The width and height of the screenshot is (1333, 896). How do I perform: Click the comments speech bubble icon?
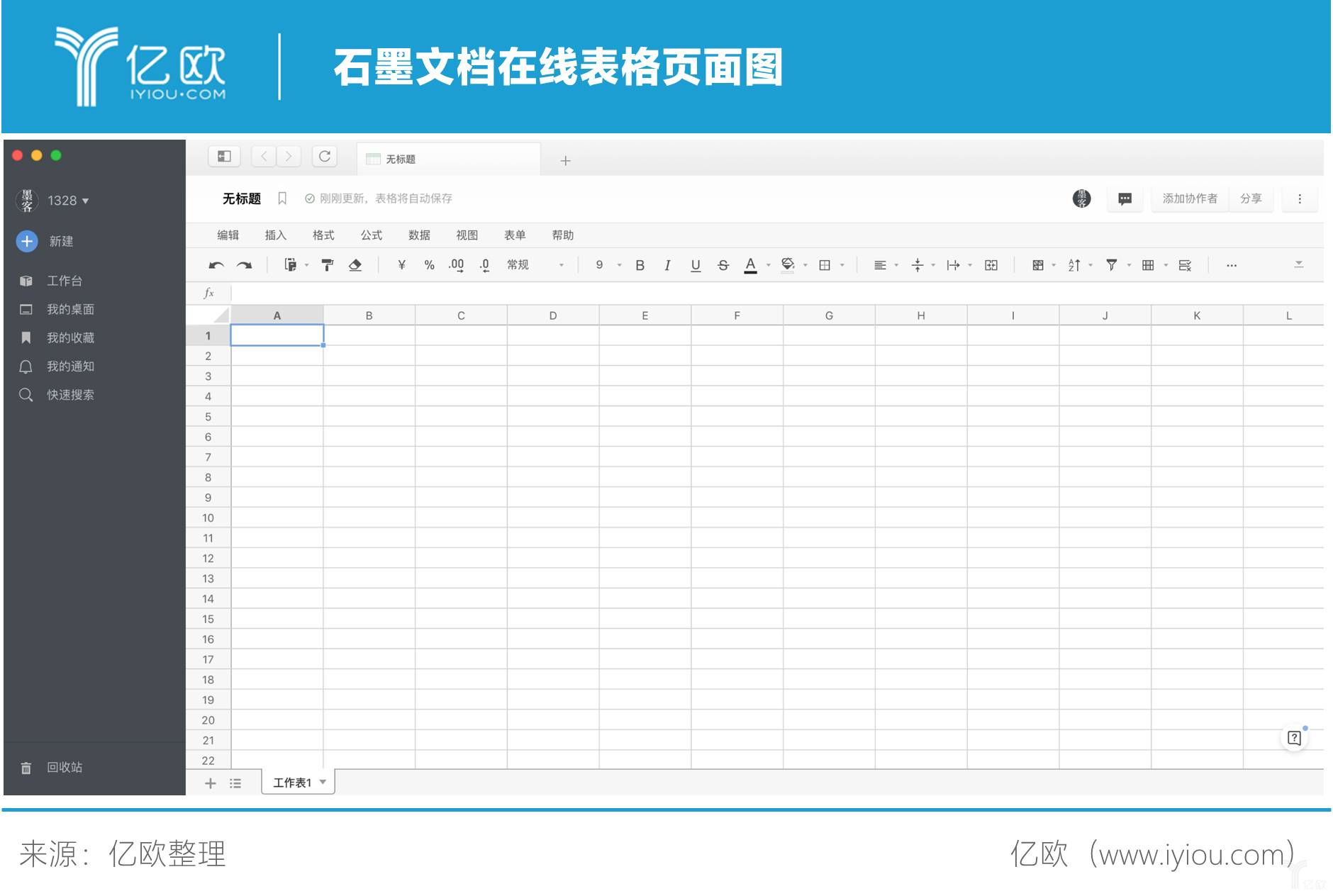1125,198
